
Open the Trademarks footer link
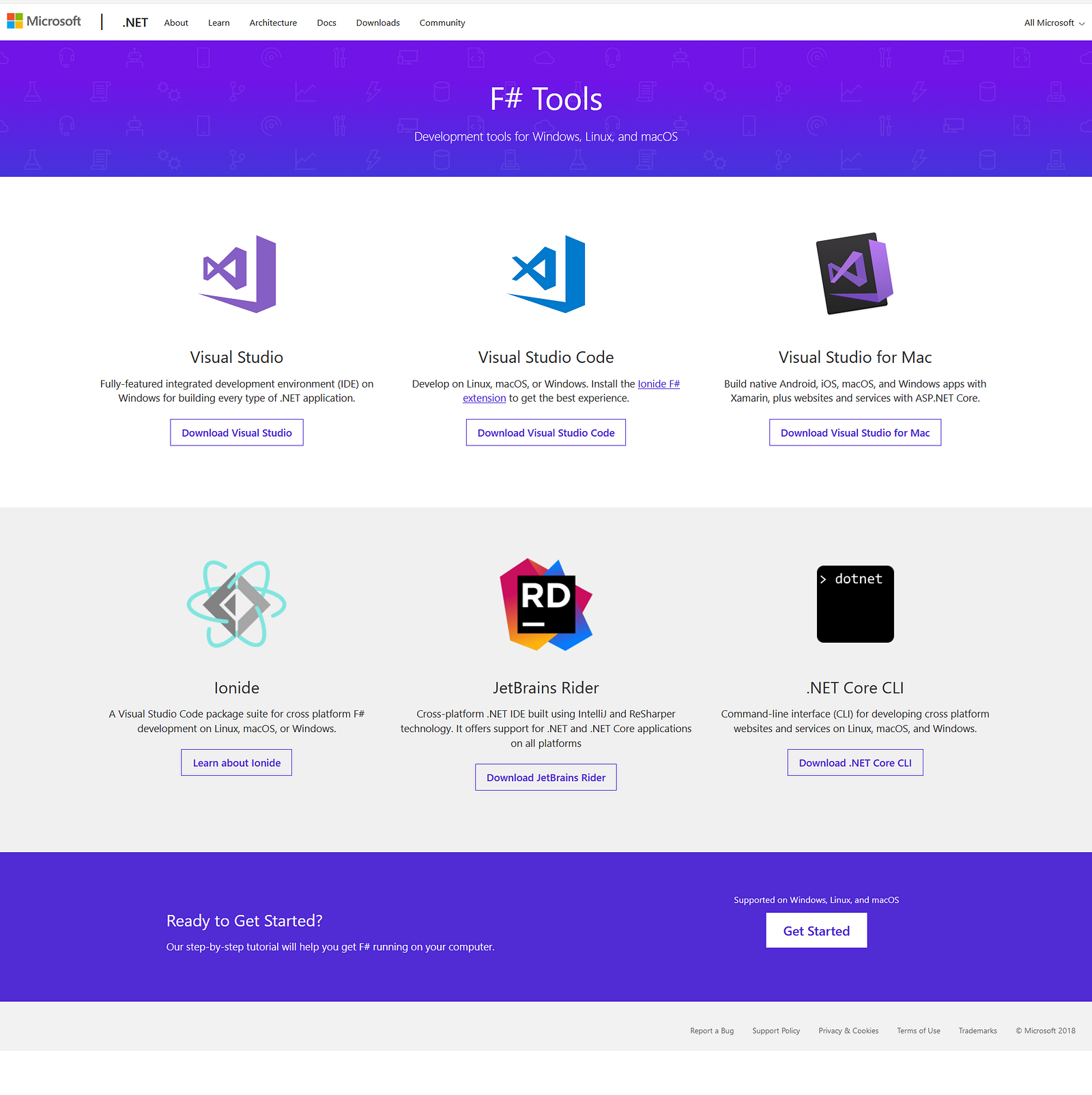(x=977, y=1031)
